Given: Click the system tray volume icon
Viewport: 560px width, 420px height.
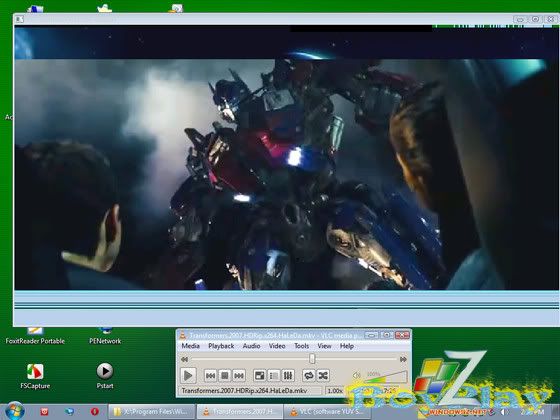Looking at the screenshot, I should coord(503,412).
